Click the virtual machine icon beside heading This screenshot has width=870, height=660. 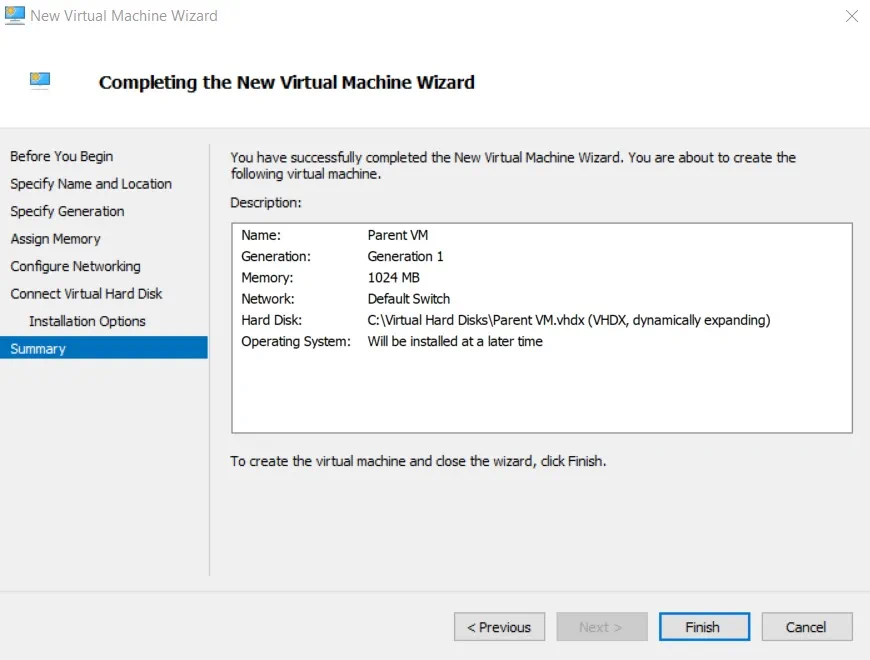[x=40, y=81]
